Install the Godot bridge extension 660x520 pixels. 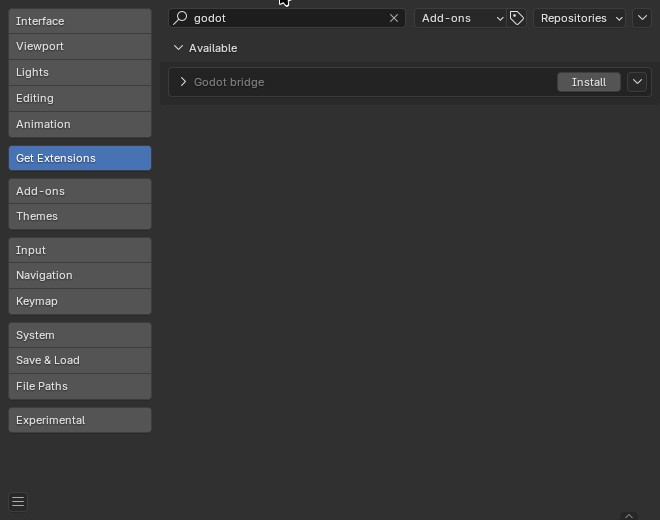coord(588,82)
